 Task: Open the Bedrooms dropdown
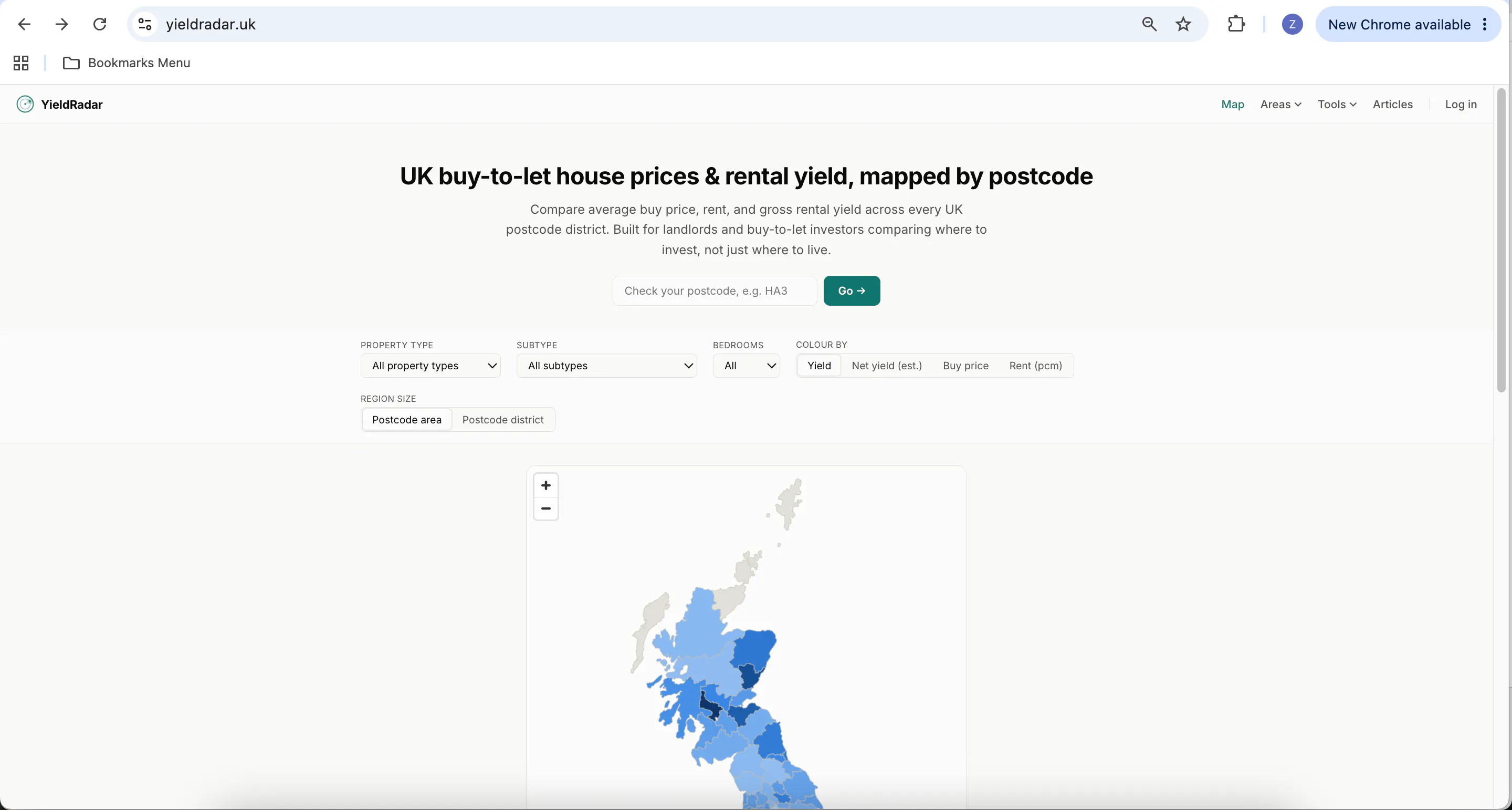[746, 366]
